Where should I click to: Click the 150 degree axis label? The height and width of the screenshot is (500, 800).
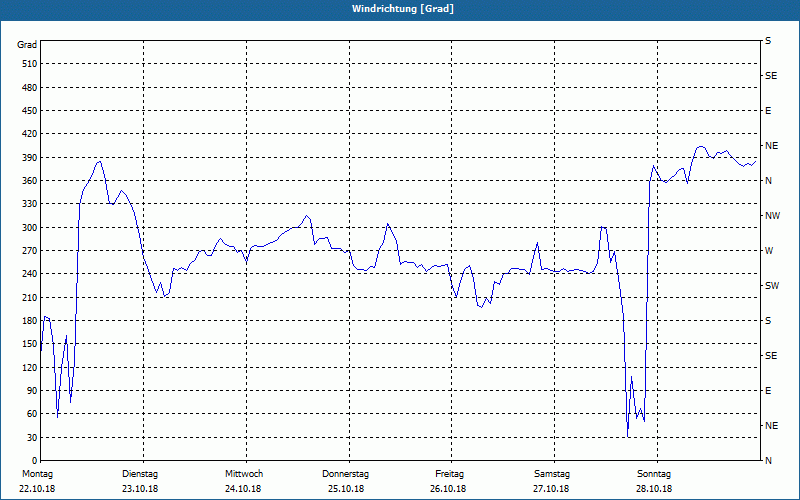pyautogui.click(x=29, y=344)
